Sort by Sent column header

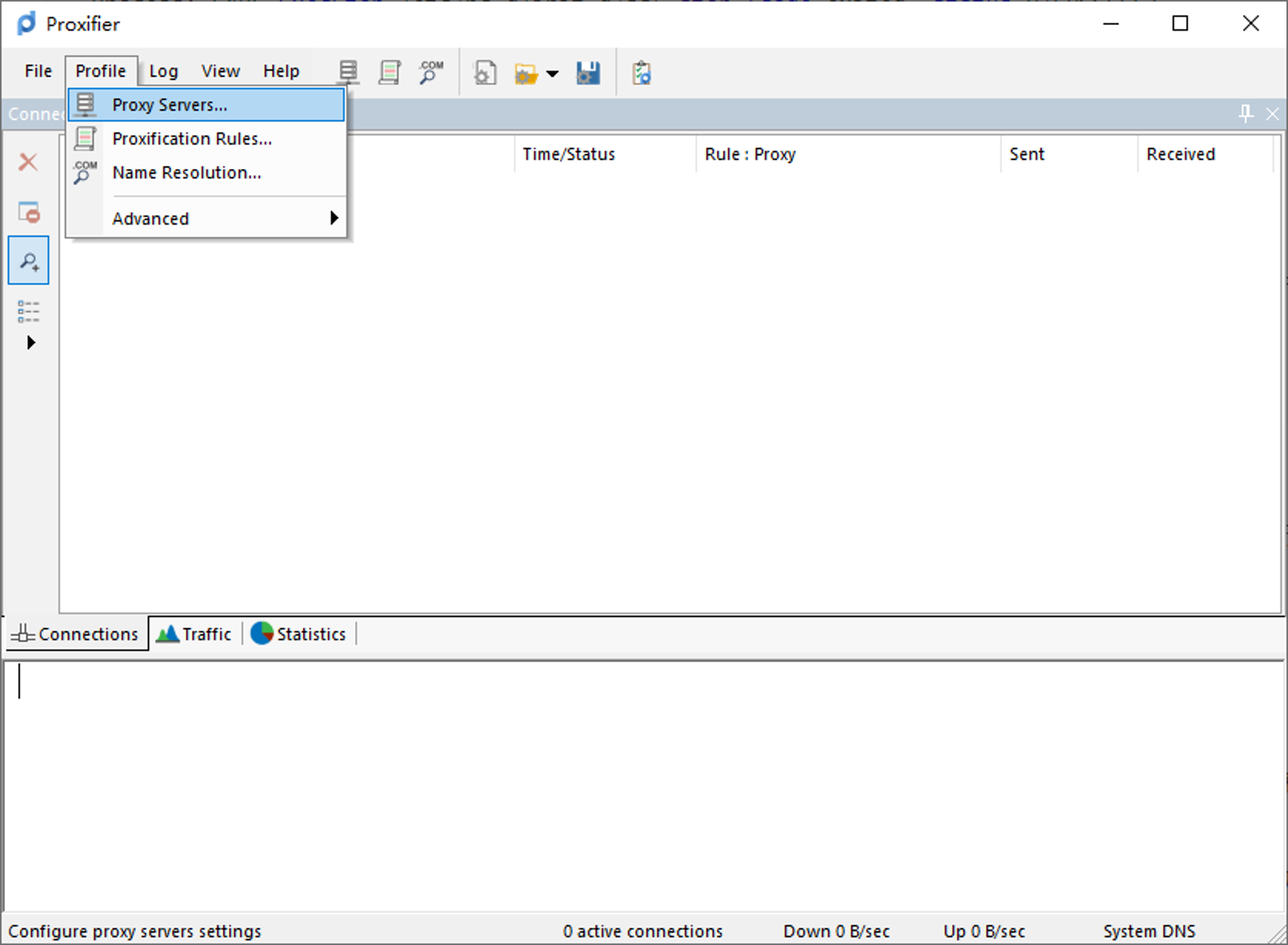tap(1069, 154)
